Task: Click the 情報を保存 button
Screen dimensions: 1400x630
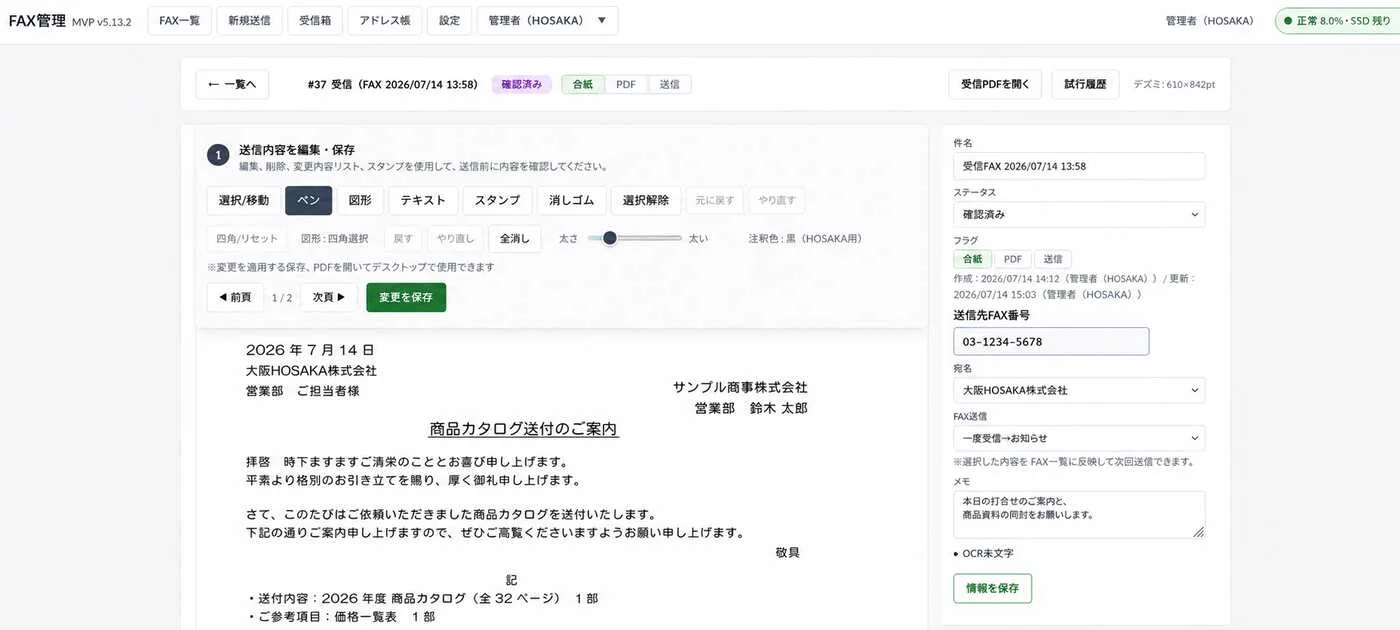Action: click(x=992, y=588)
